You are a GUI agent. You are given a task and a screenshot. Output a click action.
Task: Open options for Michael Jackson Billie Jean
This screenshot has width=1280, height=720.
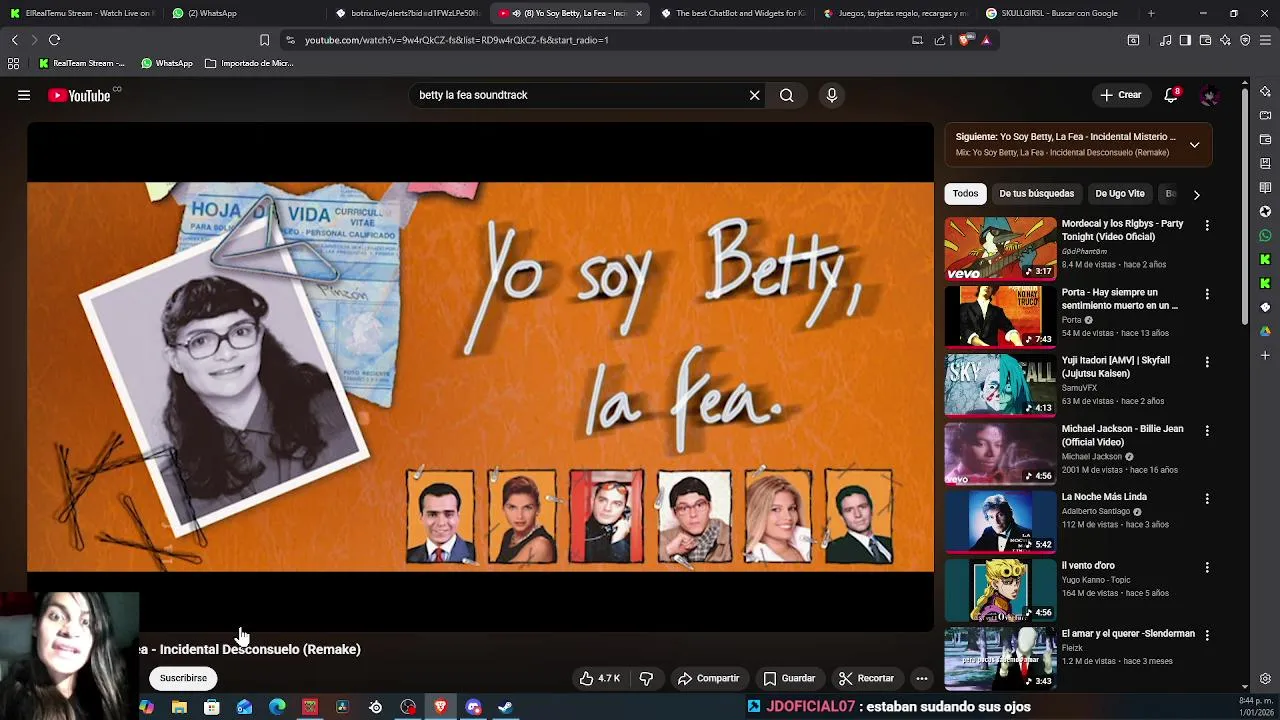pos(1207,430)
